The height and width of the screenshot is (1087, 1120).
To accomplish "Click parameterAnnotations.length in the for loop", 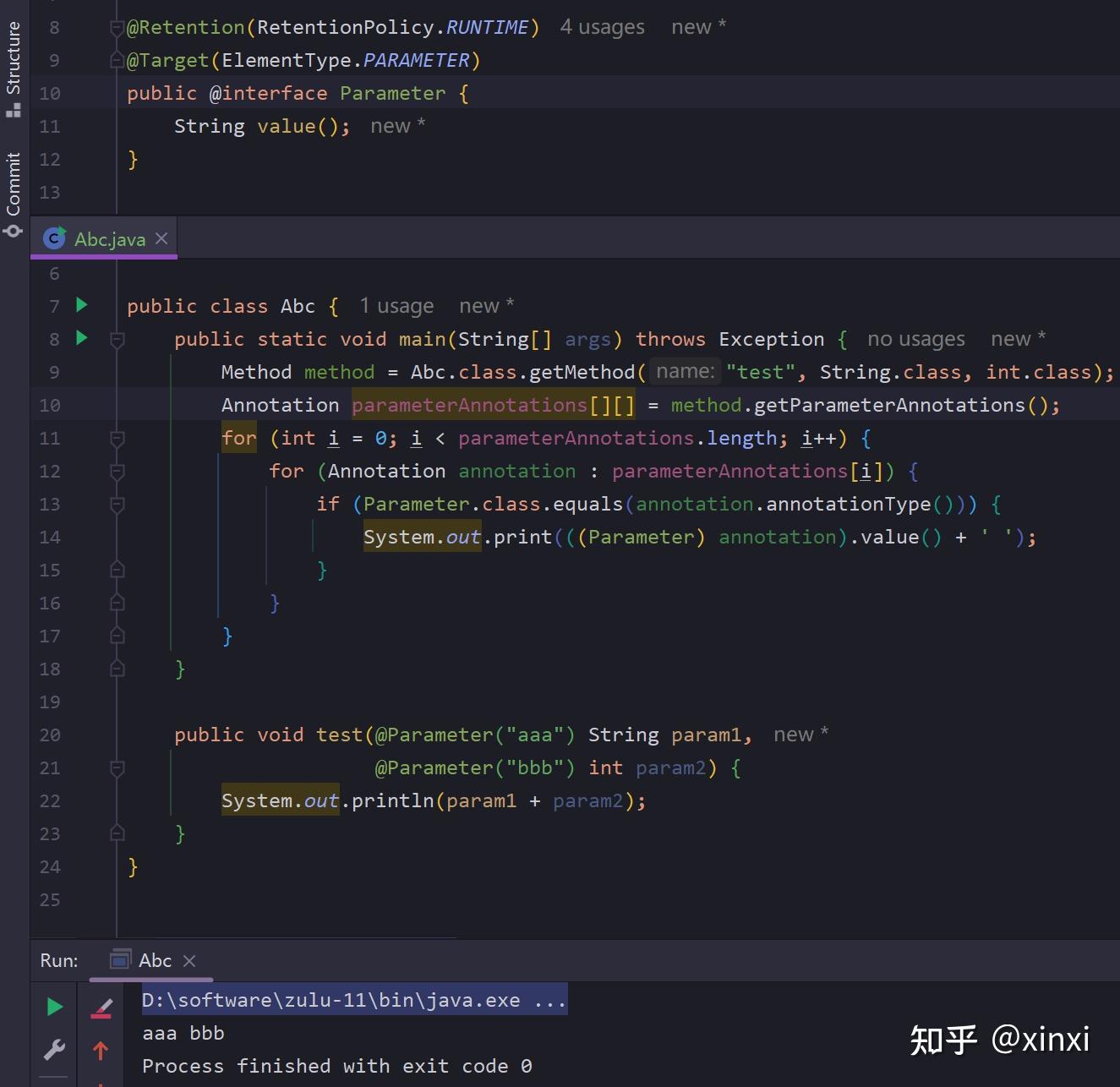I will pyautogui.click(x=617, y=438).
